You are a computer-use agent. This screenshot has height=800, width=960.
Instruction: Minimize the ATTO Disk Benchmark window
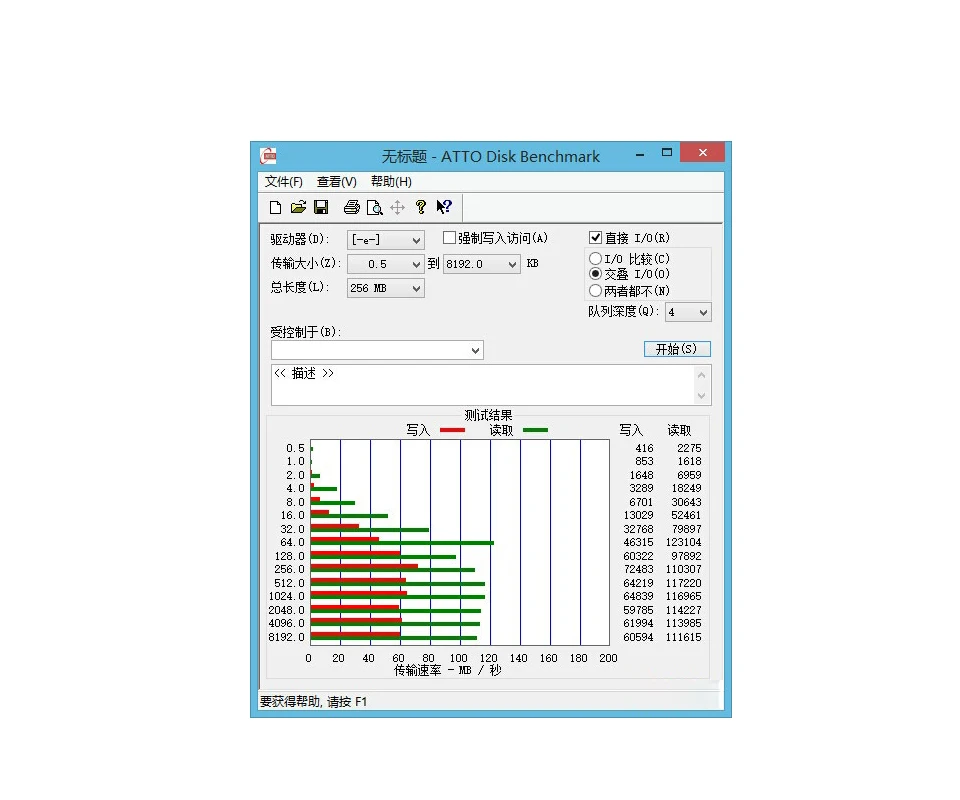tap(640, 154)
